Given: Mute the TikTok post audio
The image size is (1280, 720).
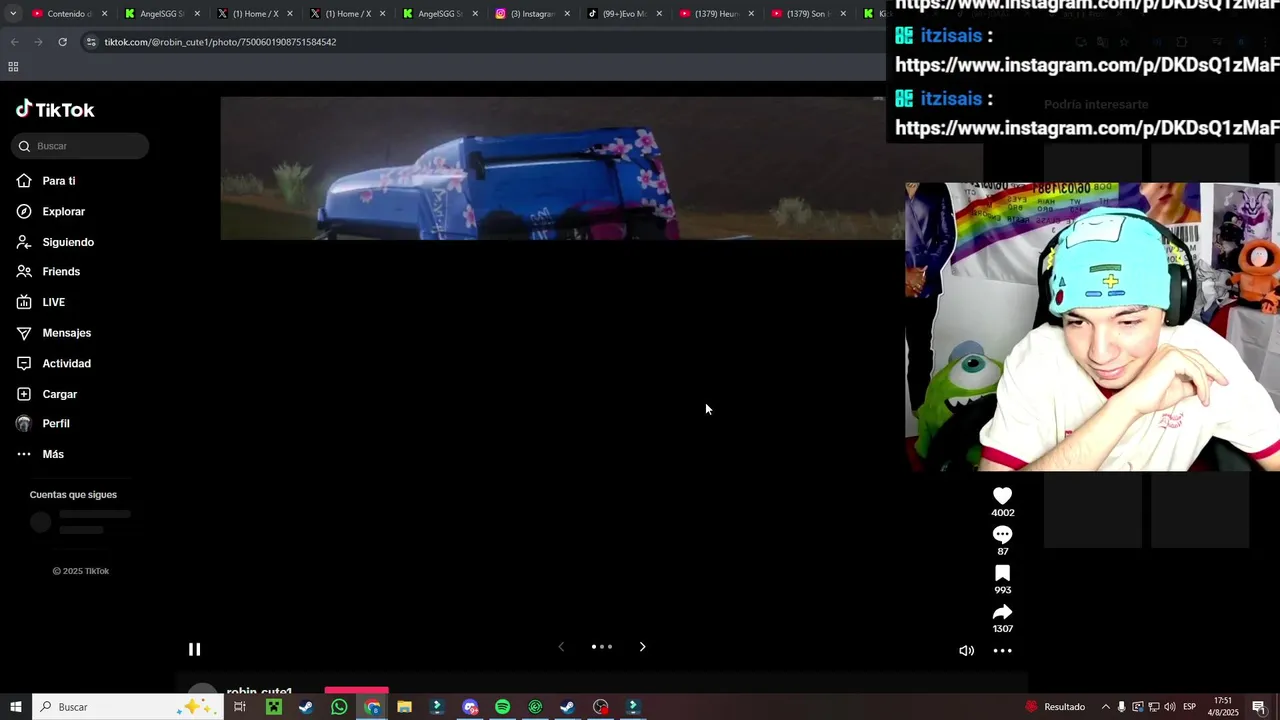Looking at the screenshot, I should click(966, 651).
